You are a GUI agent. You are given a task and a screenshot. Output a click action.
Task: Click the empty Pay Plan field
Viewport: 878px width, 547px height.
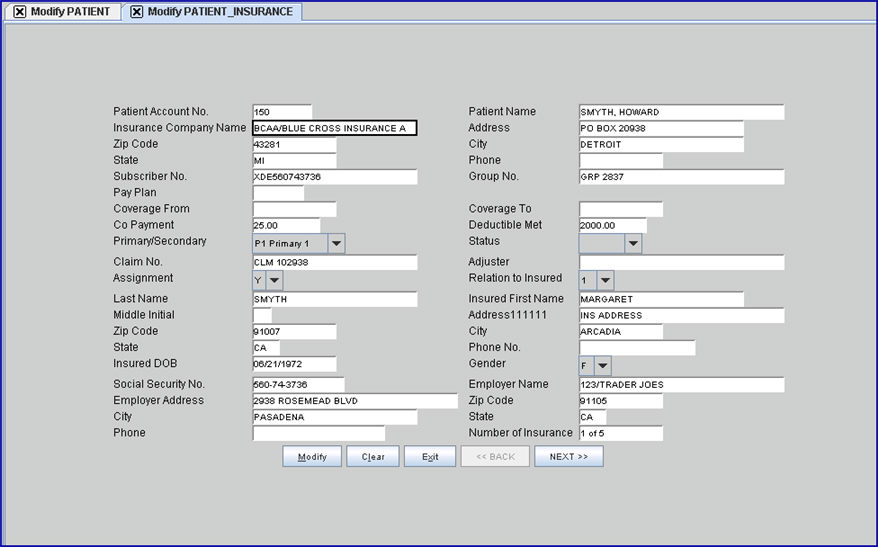point(278,193)
